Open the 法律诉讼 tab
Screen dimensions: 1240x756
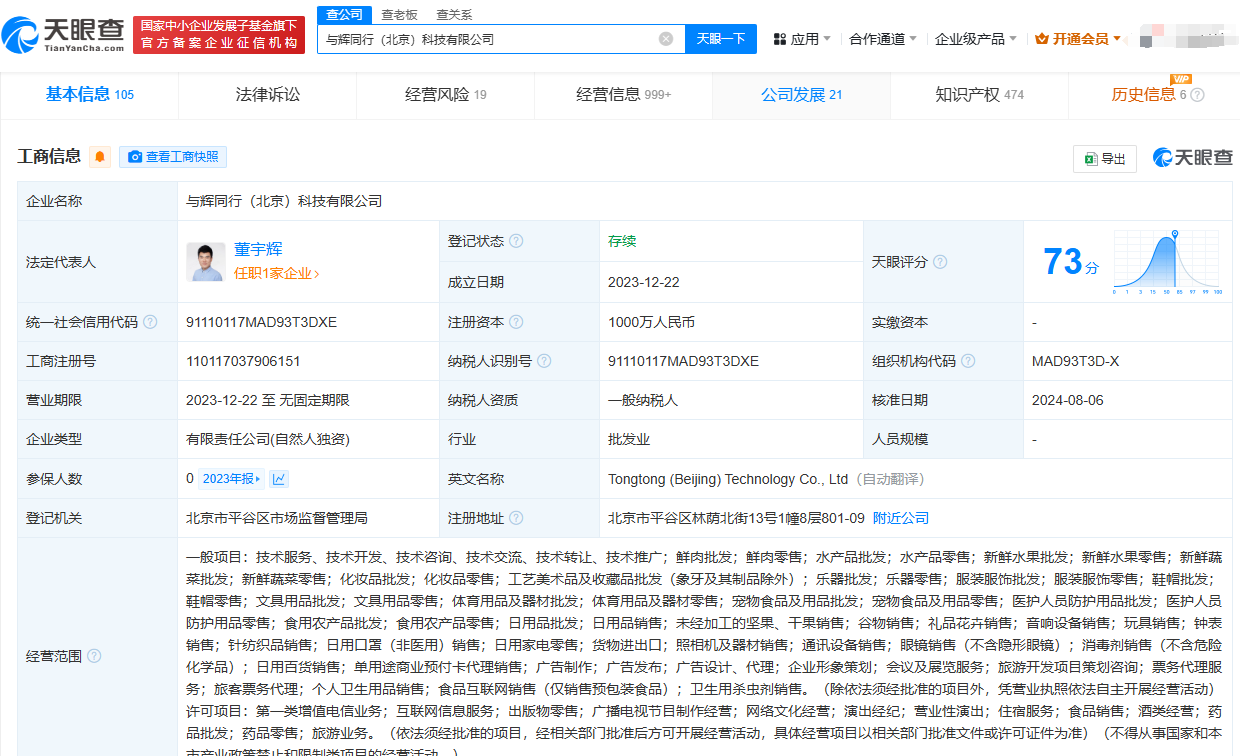(x=267, y=95)
